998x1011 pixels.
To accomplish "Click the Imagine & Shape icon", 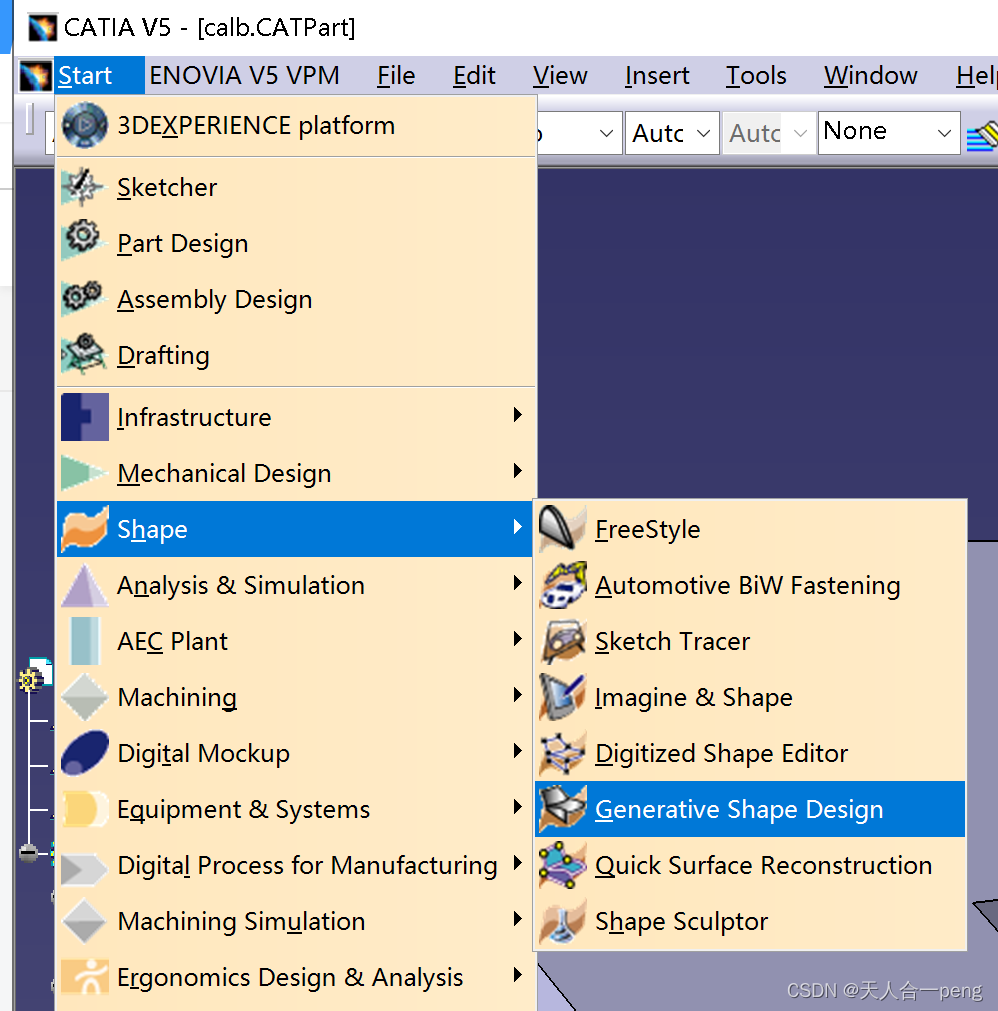I will coord(563,697).
